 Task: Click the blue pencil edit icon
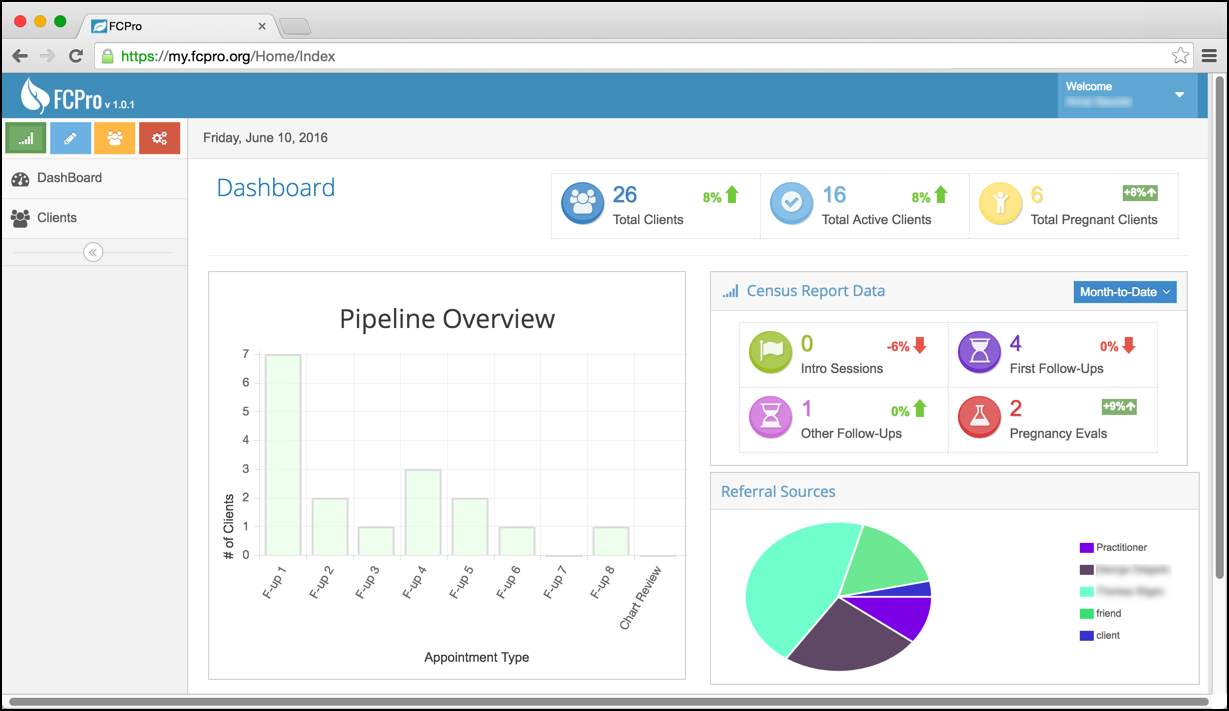tap(70, 138)
